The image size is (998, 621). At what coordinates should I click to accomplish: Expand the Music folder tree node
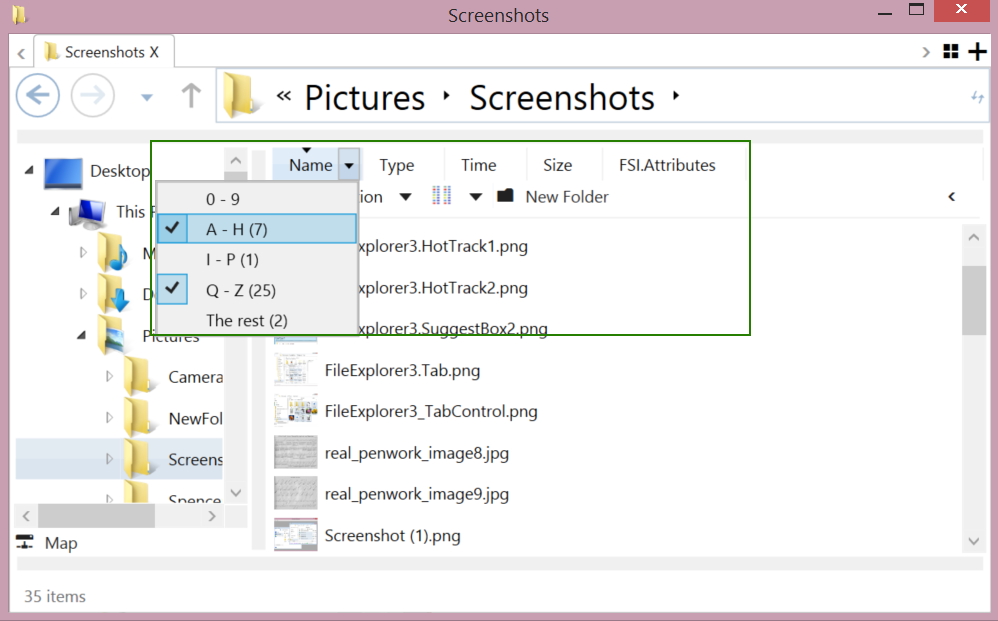coord(83,253)
